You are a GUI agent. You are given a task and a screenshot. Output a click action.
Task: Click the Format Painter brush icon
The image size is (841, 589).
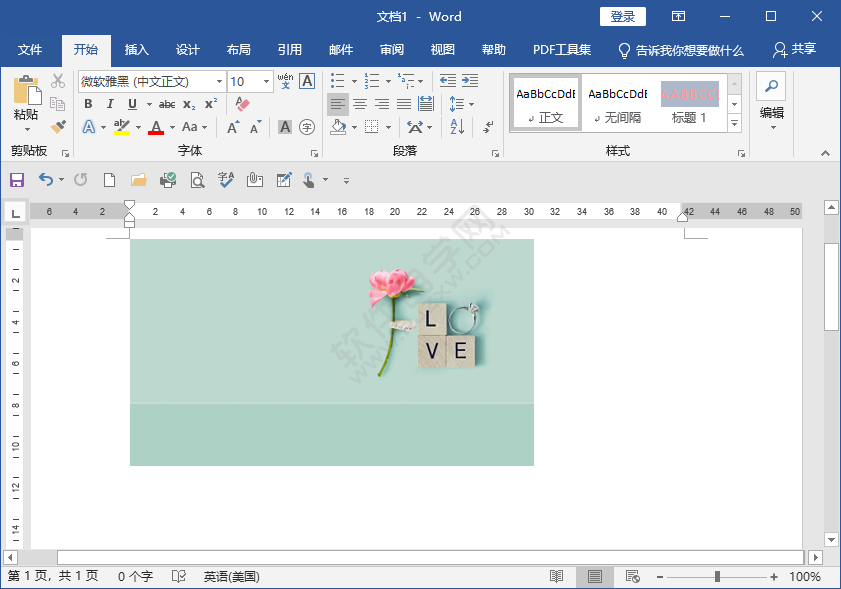pos(58,127)
